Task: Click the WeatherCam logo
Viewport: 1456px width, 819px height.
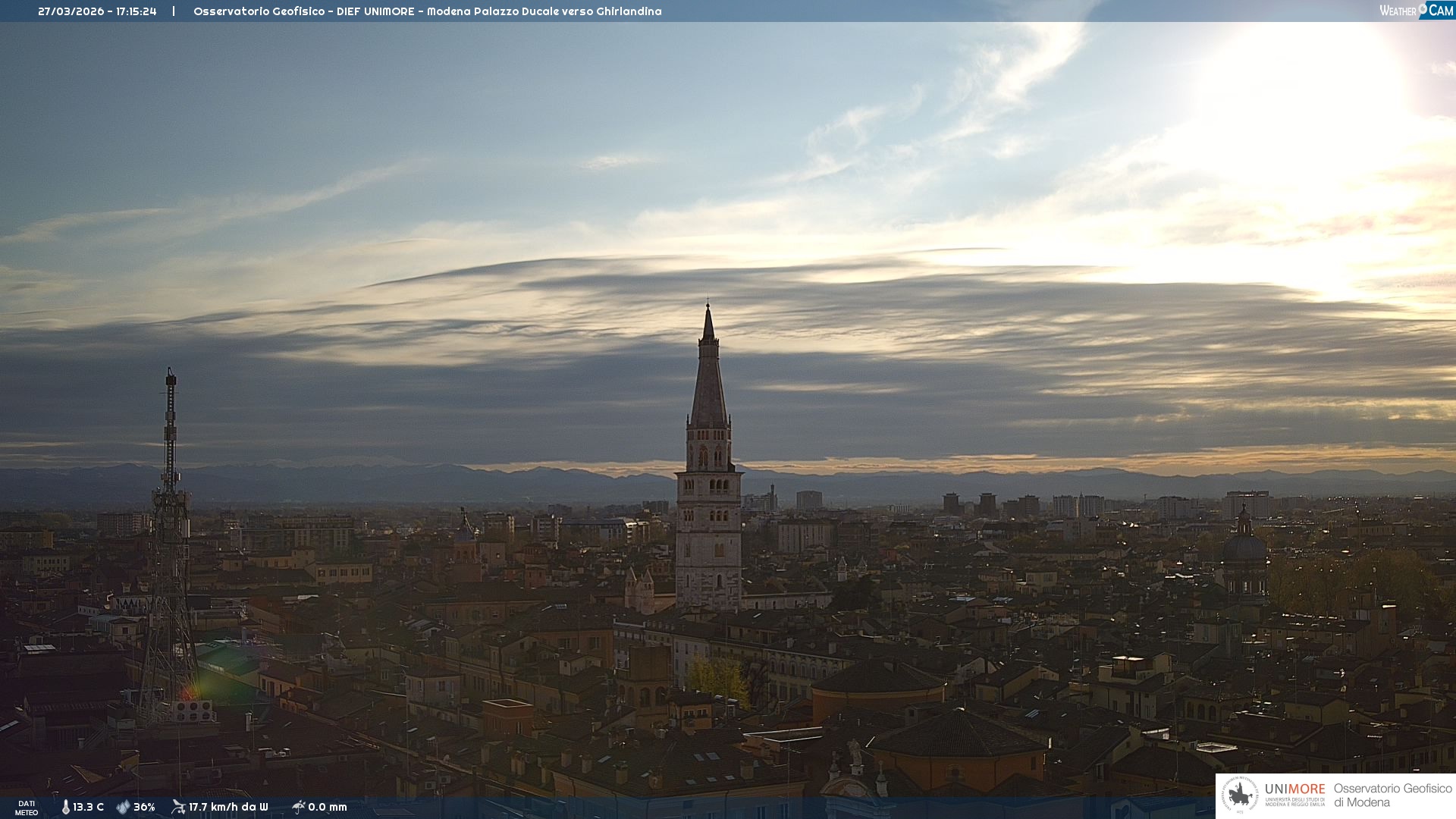Action: tap(1416, 11)
